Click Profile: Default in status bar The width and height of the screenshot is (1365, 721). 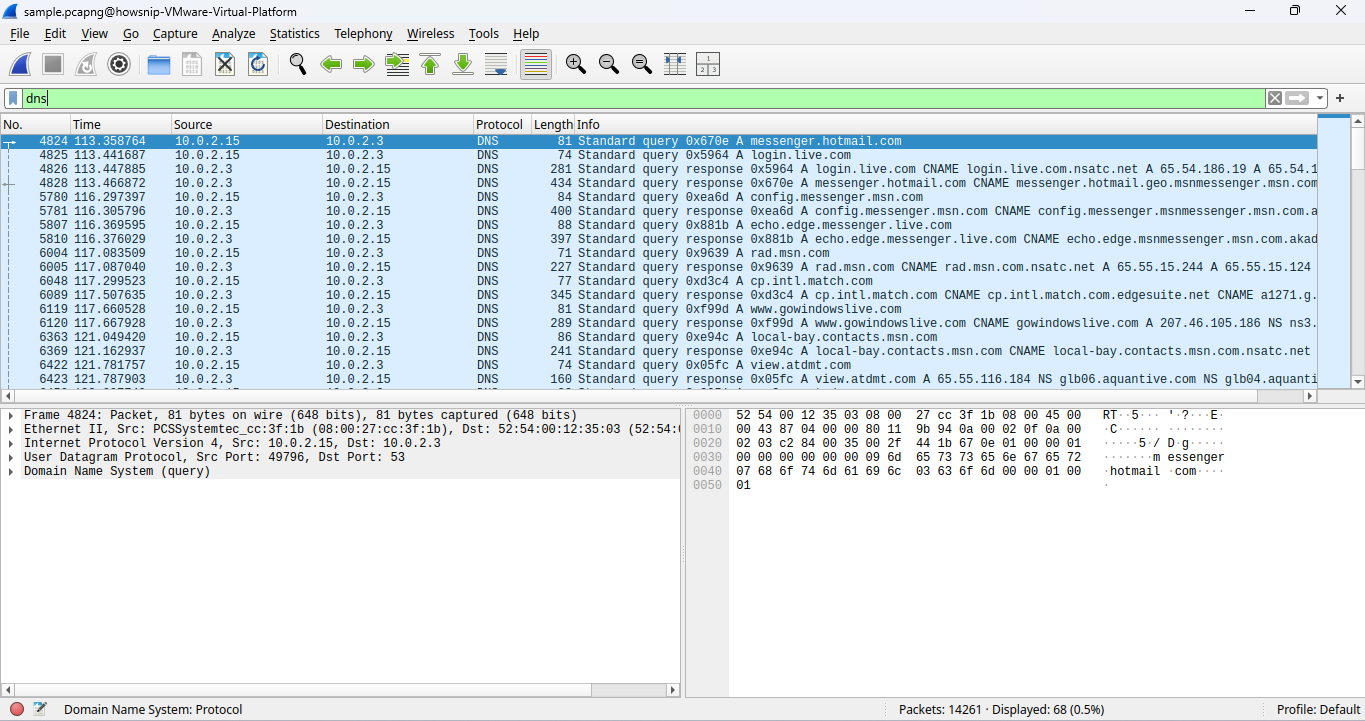click(1318, 709)
